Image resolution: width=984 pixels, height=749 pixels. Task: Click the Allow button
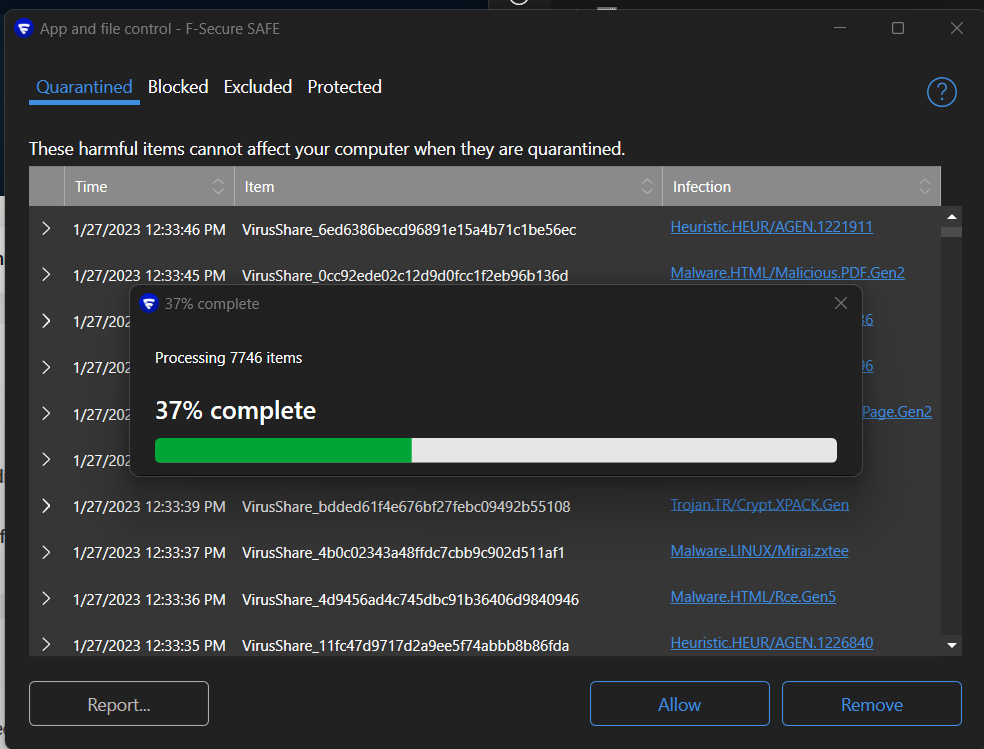(x=680, y=704)
